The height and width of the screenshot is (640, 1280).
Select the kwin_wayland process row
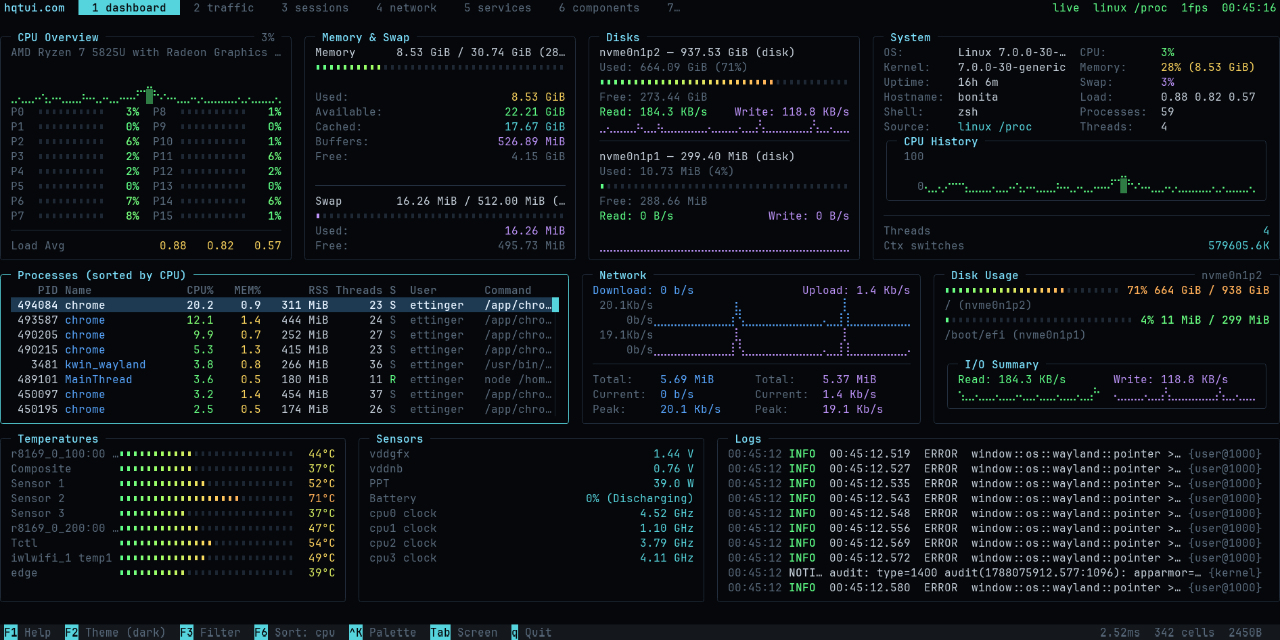click(285, 365)
